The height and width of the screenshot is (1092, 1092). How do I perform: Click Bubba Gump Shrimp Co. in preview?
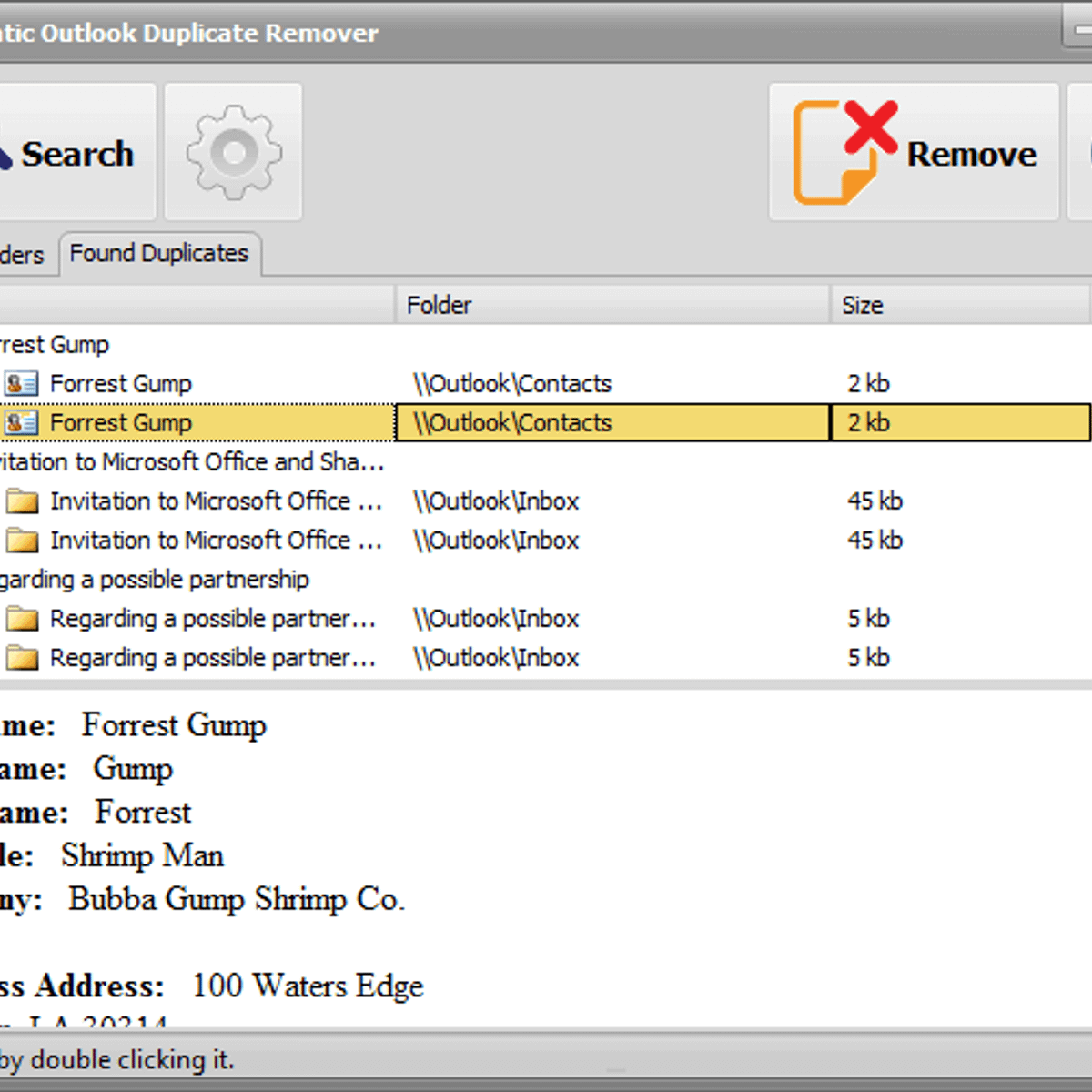pos(237,899)
